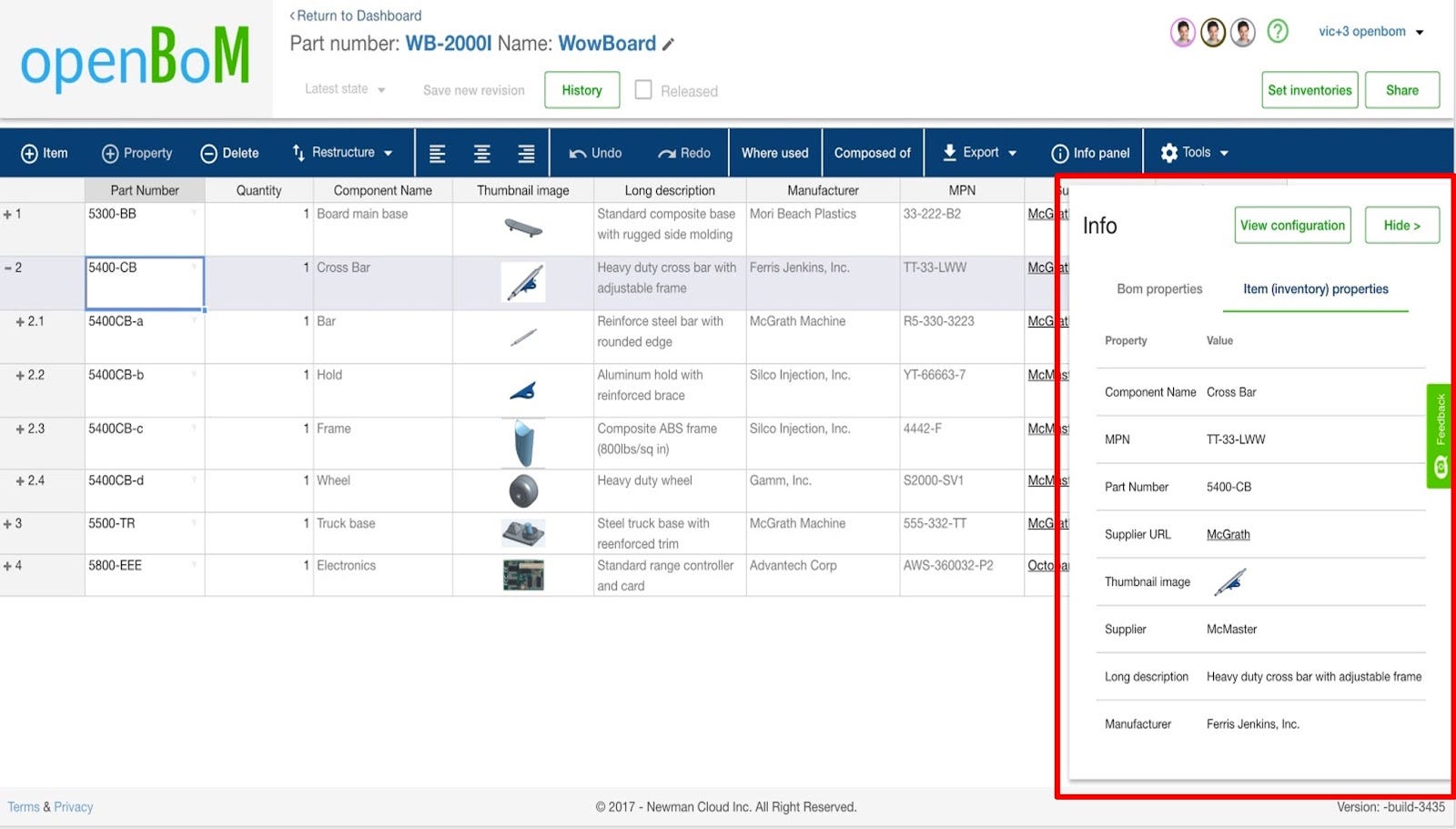
Task: Select the 5400-CB part number cell
Action: [145, 283]
